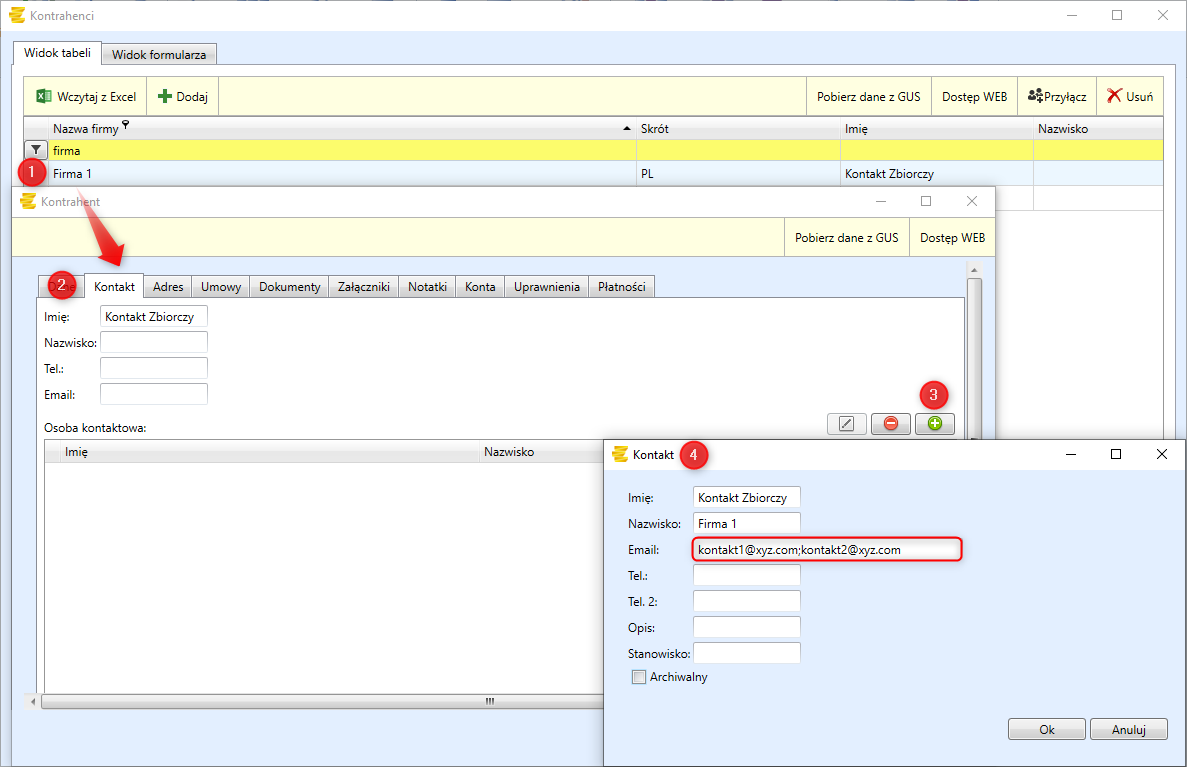Select the Załączniki tab
The height and width of the screenshot is (767, 1187).
(x=364, y=287)
